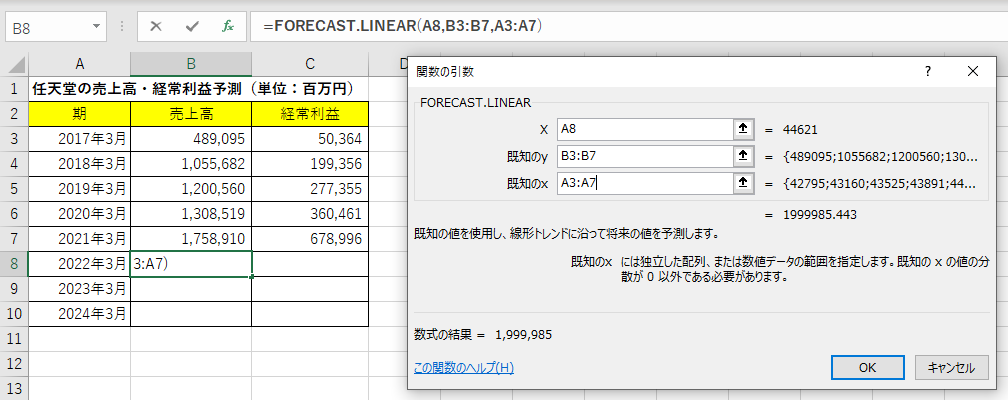
Task: Select the row 11 header
Action: click(14, 338)
